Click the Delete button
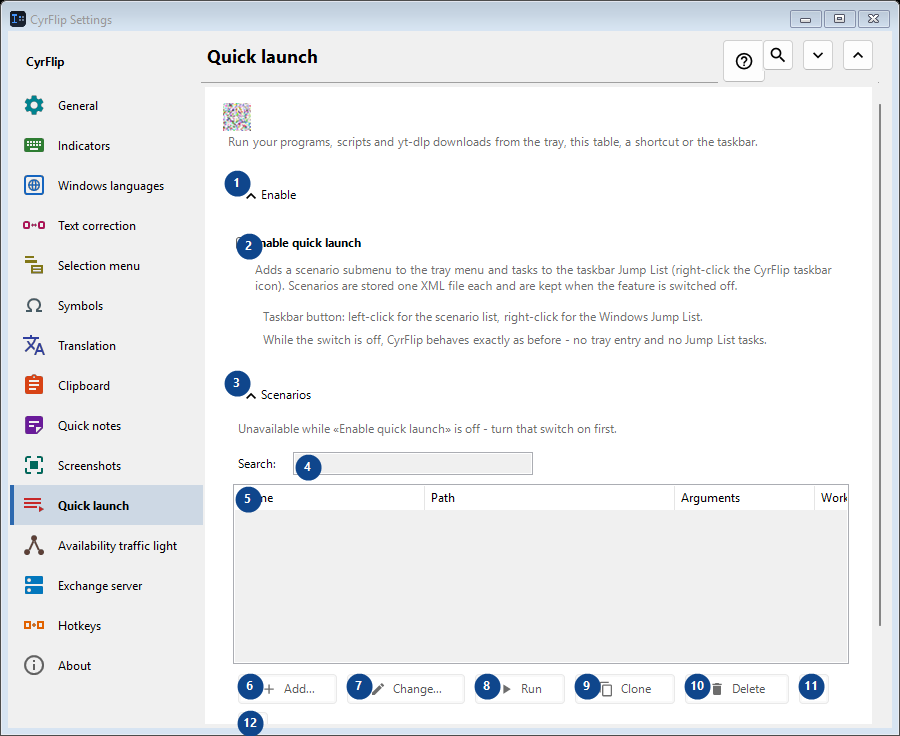 coord(736,689)
